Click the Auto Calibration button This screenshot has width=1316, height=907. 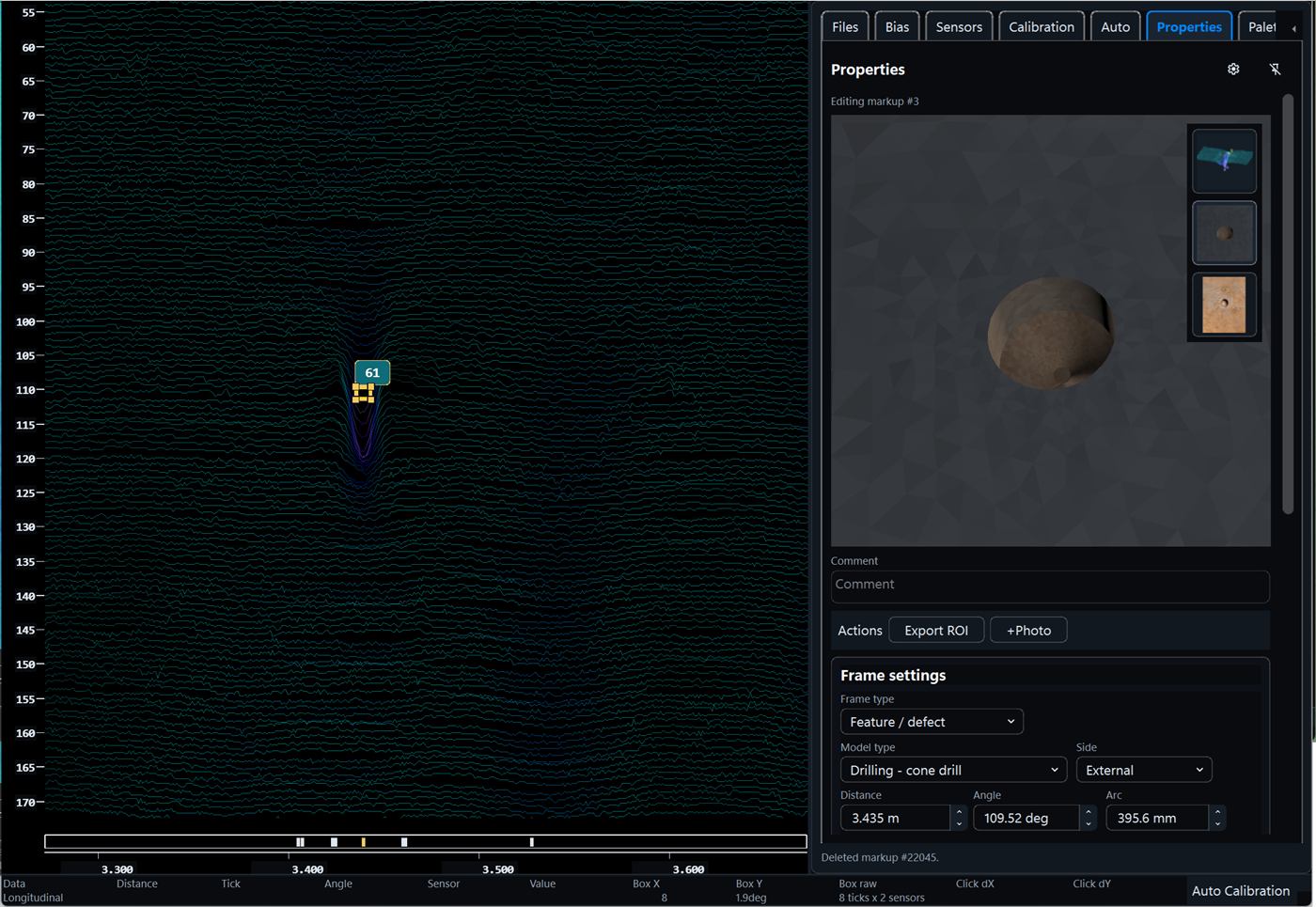1240,890
